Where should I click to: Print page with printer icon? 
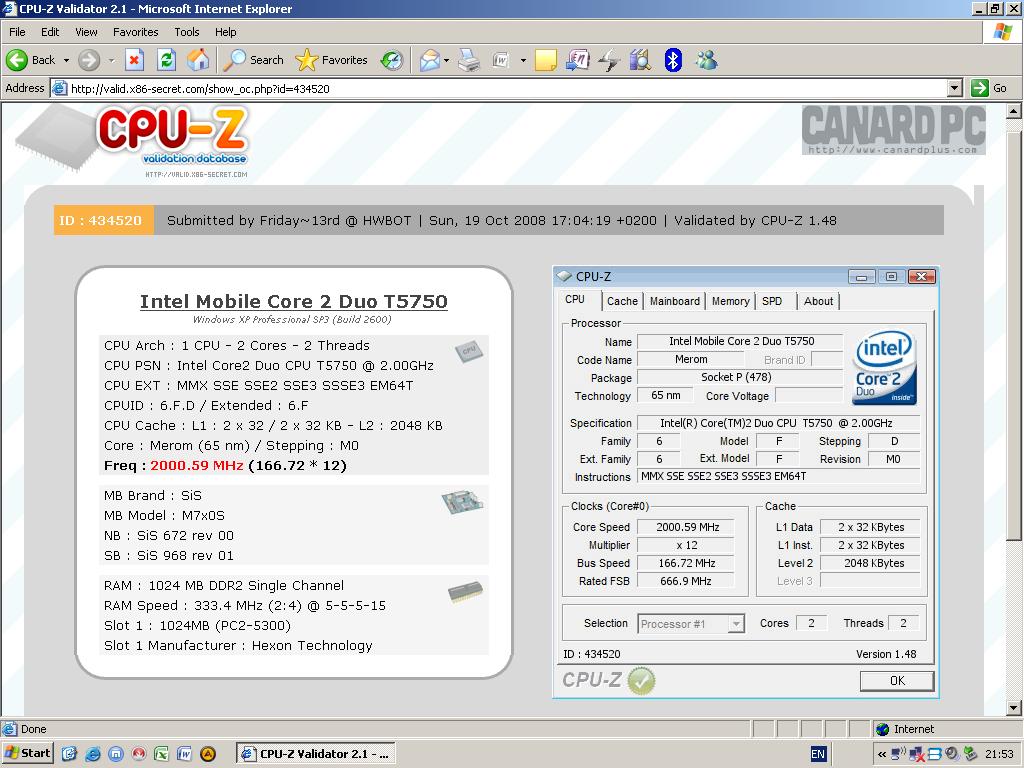[469, 60]
